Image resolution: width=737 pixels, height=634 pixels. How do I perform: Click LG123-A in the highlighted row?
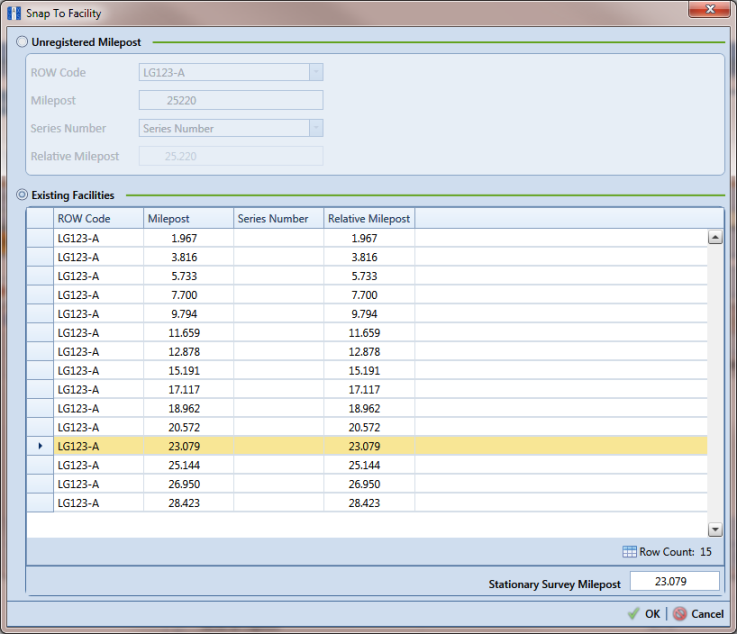point(98,446)
